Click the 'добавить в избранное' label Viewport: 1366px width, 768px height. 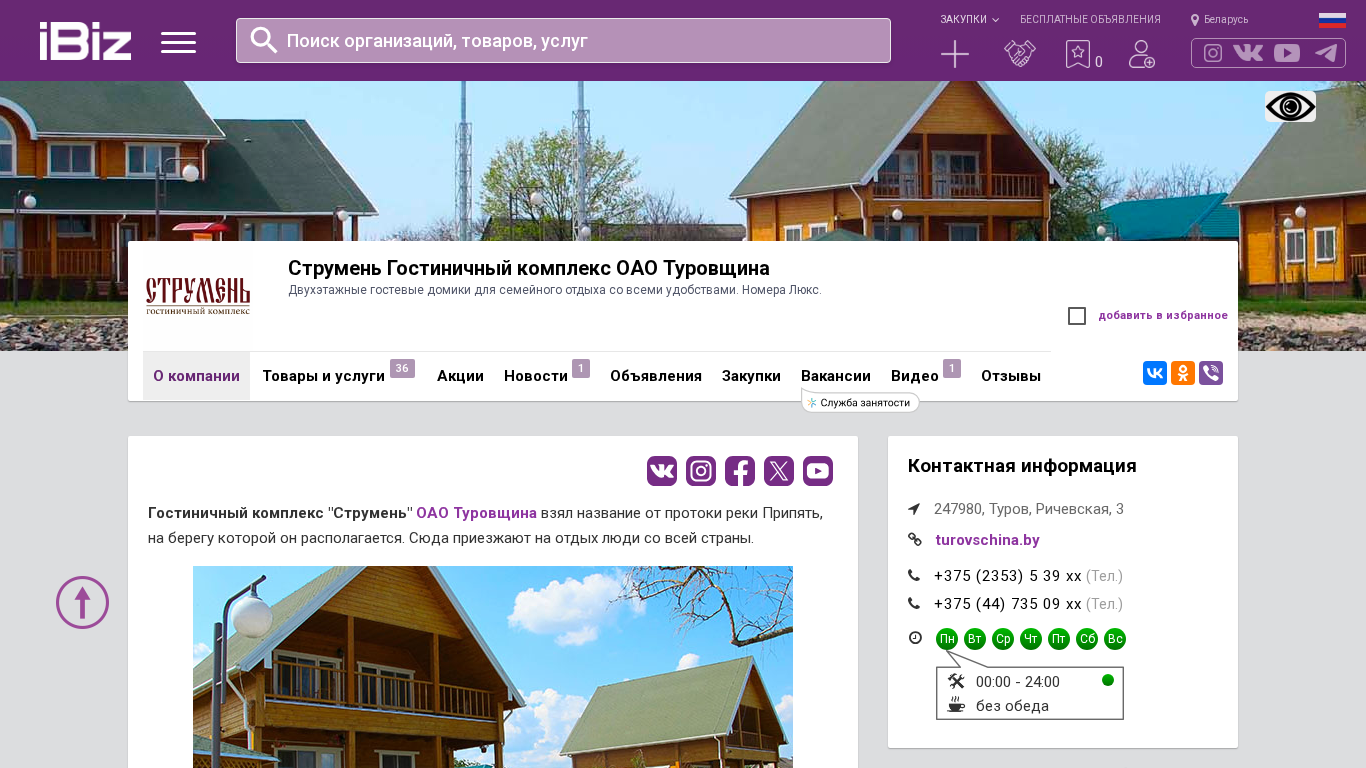(1163, 316)
